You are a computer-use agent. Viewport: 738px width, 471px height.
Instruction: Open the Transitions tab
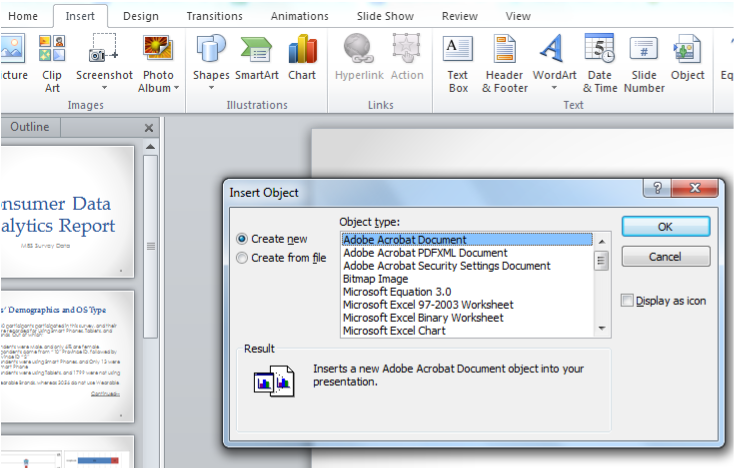(215, 16)
